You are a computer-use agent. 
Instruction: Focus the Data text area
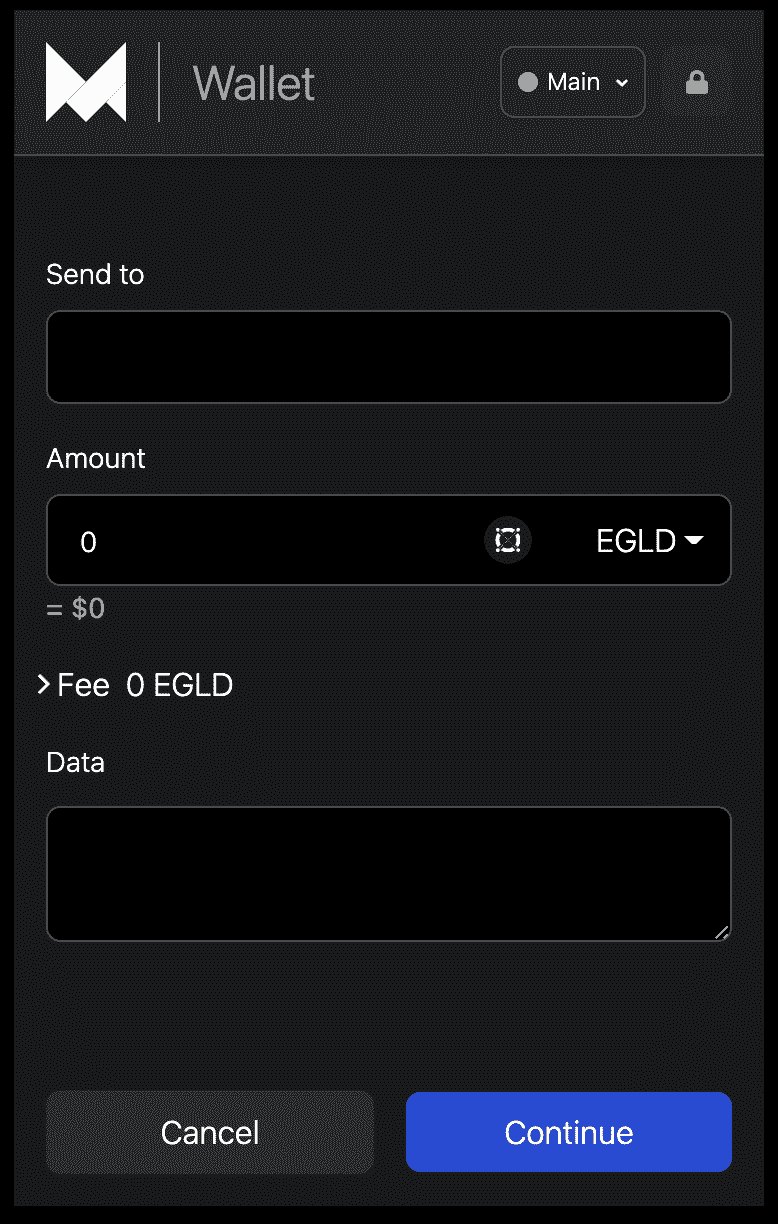pos(388,873)
